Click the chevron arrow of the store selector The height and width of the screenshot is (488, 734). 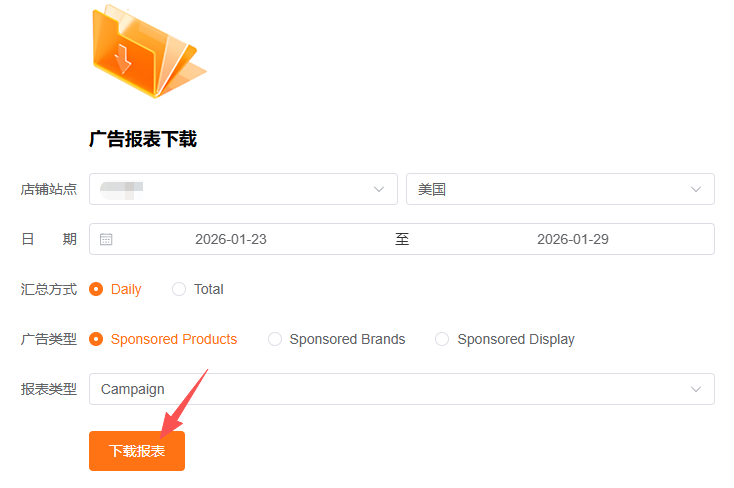click(379, 189)
